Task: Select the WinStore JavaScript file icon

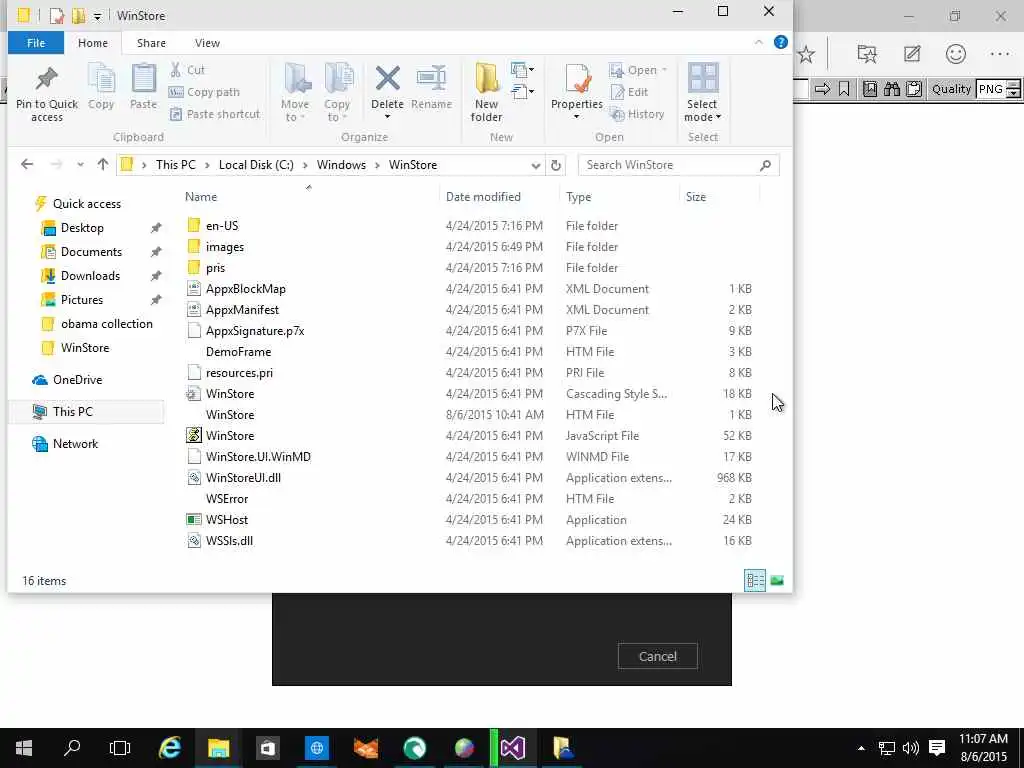Action: [x=193, y=436]
